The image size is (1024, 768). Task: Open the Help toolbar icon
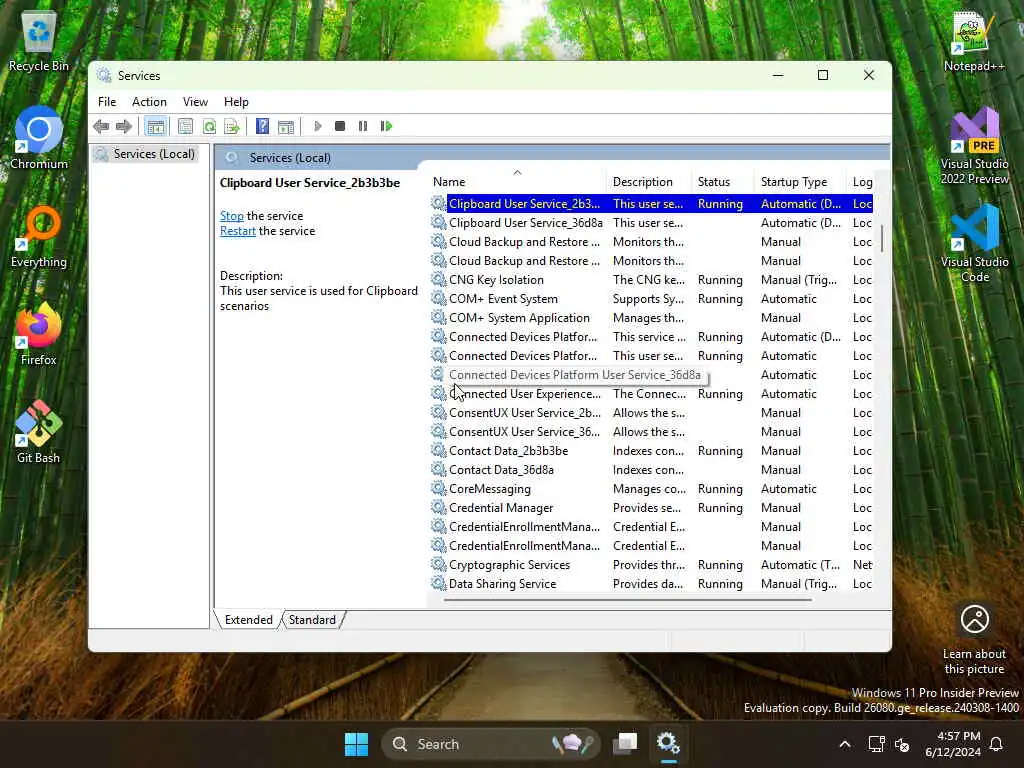tap(262, 126)
